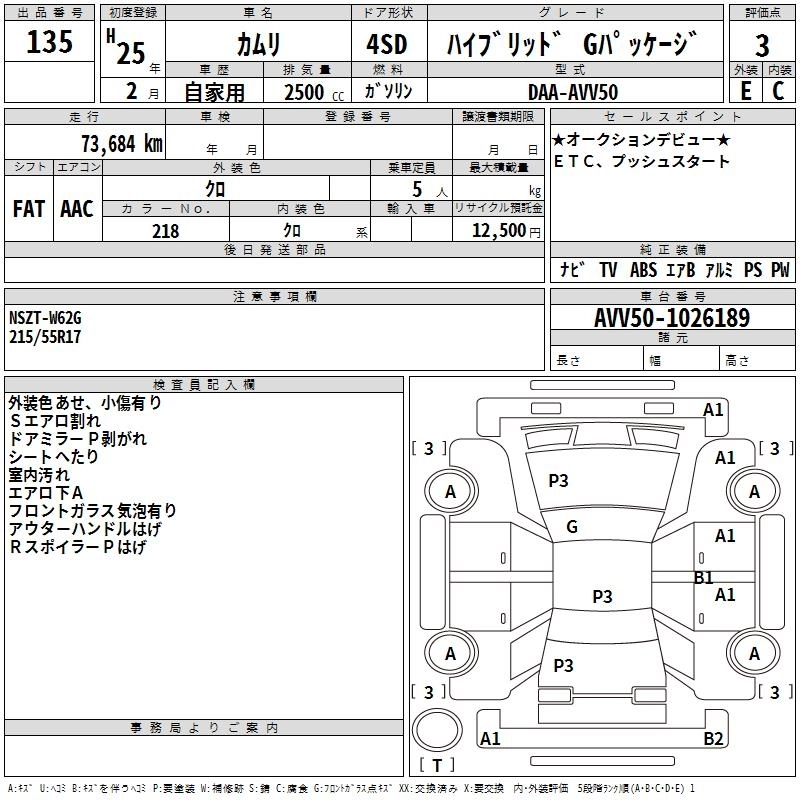The height and width of the screenshot is (800, 800).
Task: Click the P3 mark on the car roof
Action: [602, 597]
